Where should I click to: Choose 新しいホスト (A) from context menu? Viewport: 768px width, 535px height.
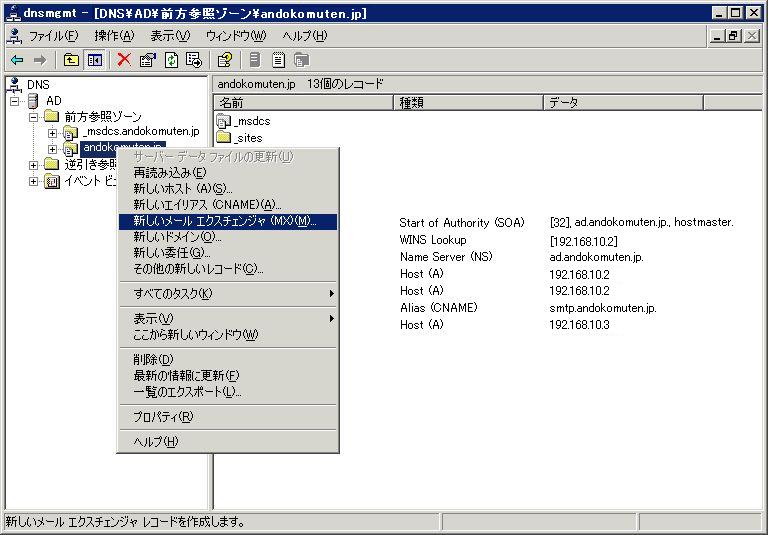click(x=183, y=189)
